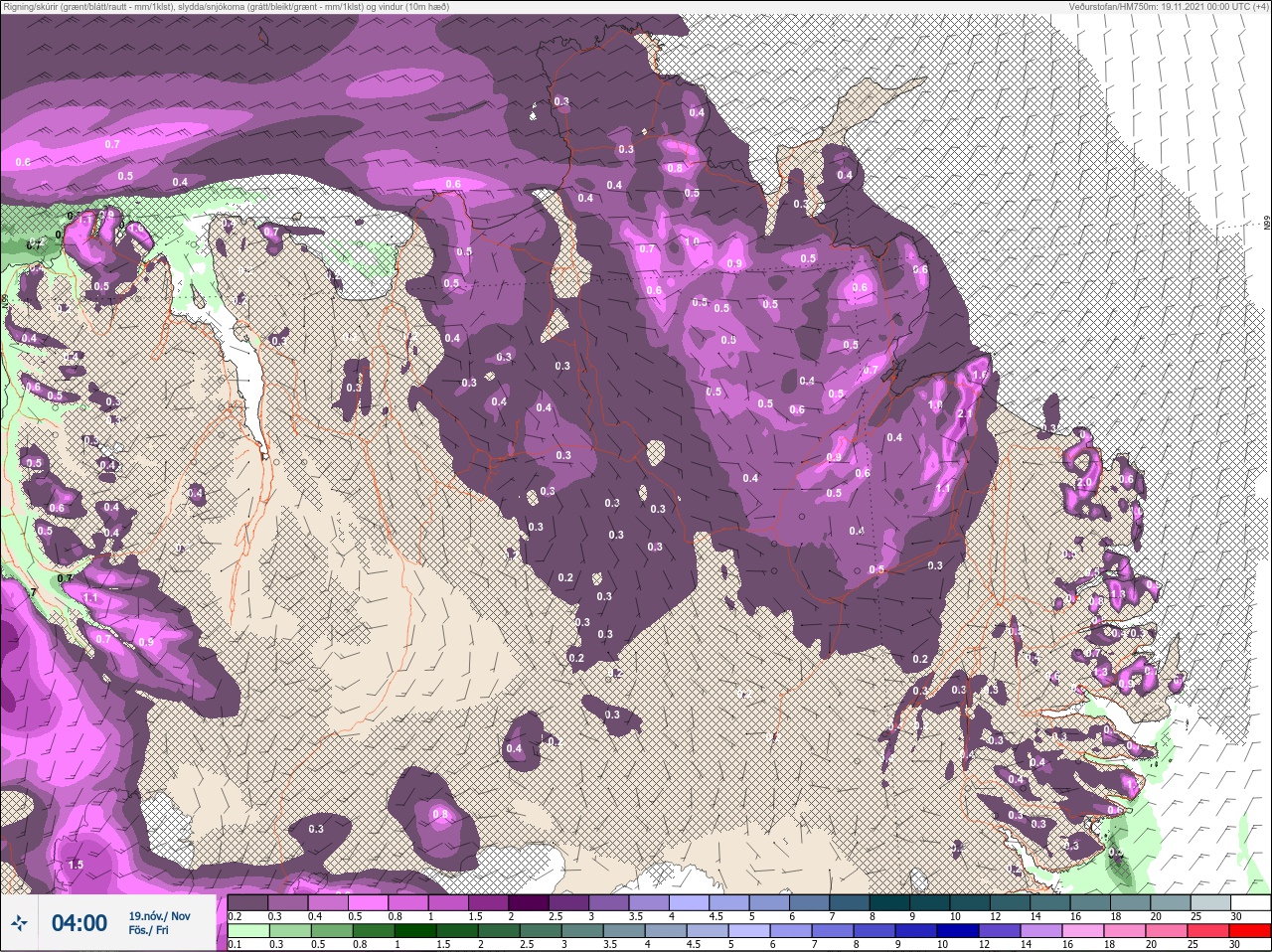Pick the upper legend swatch between 25 and 30
This screenshot has width=1272, height=952.
pos(1209,902)
